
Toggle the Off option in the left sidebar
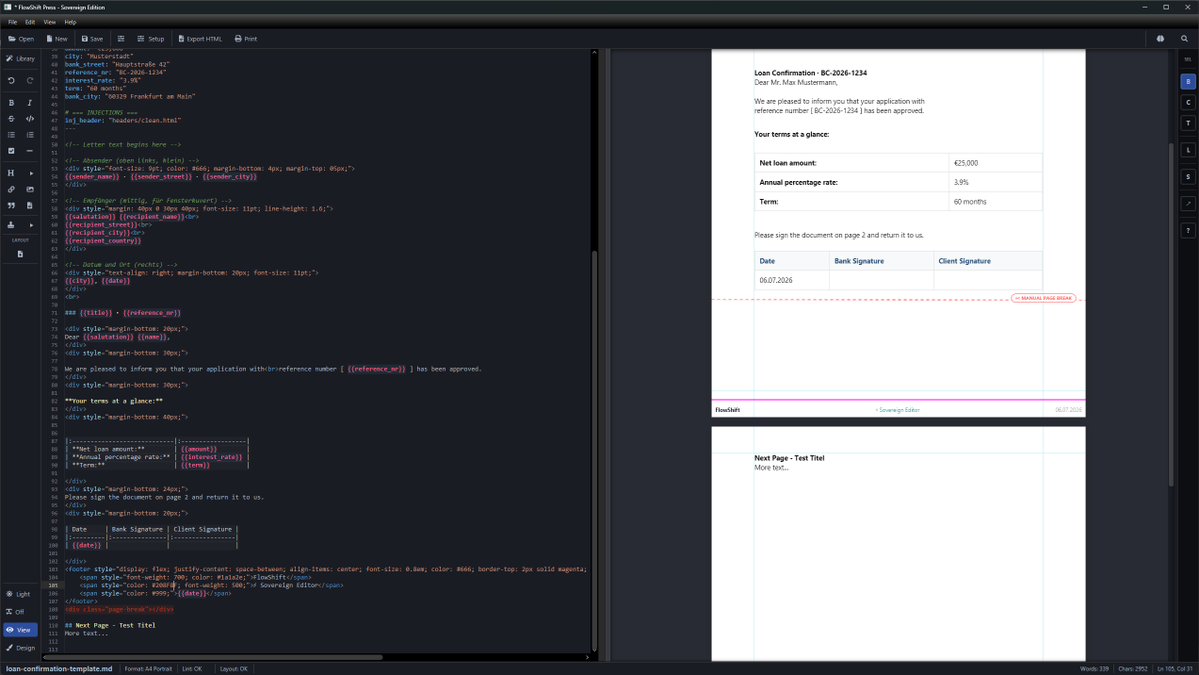pyautogui.click(x=16, y=612)
